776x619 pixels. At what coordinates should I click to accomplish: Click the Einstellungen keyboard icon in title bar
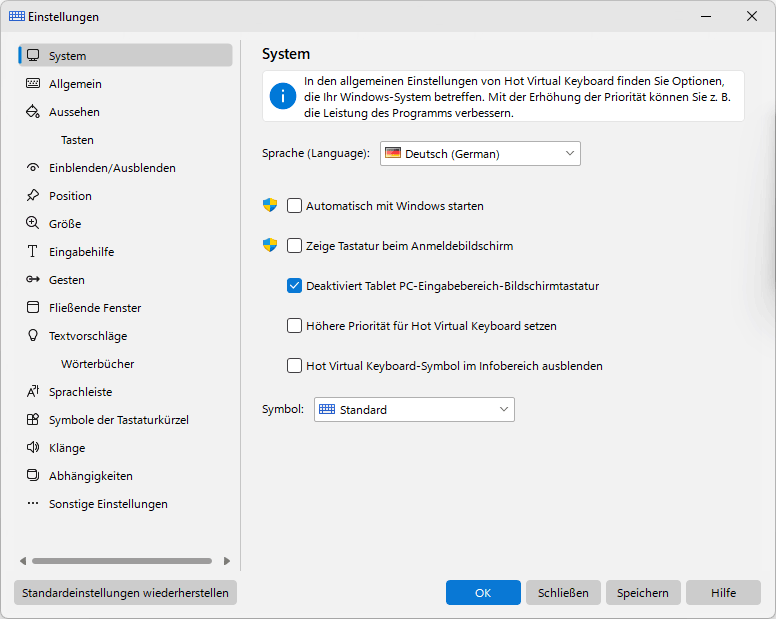click(x=17, y=16)
